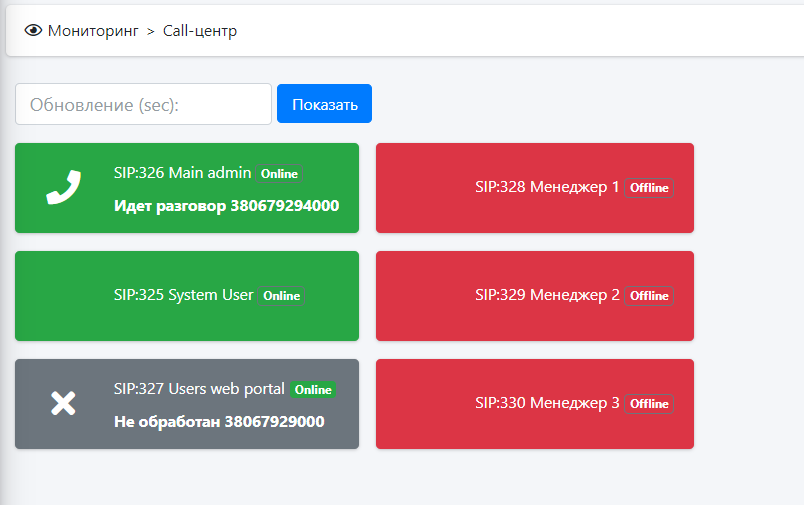Click the X cross icon on SIP:327 card
804x505 pixels.
64,404
